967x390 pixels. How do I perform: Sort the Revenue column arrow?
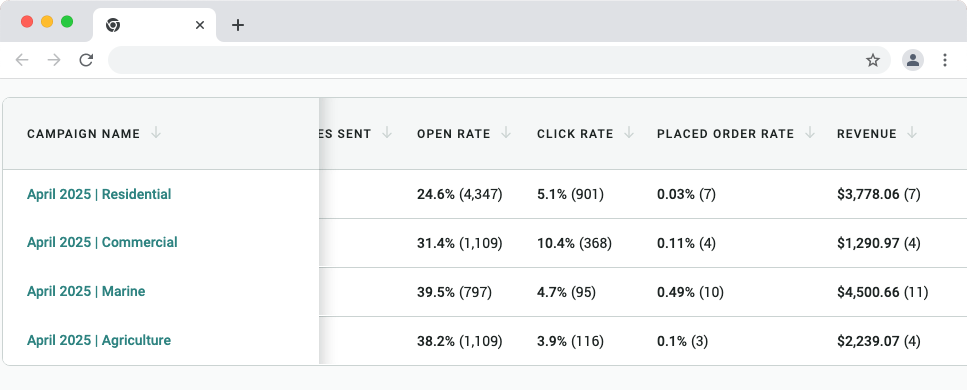coord(912,133)
